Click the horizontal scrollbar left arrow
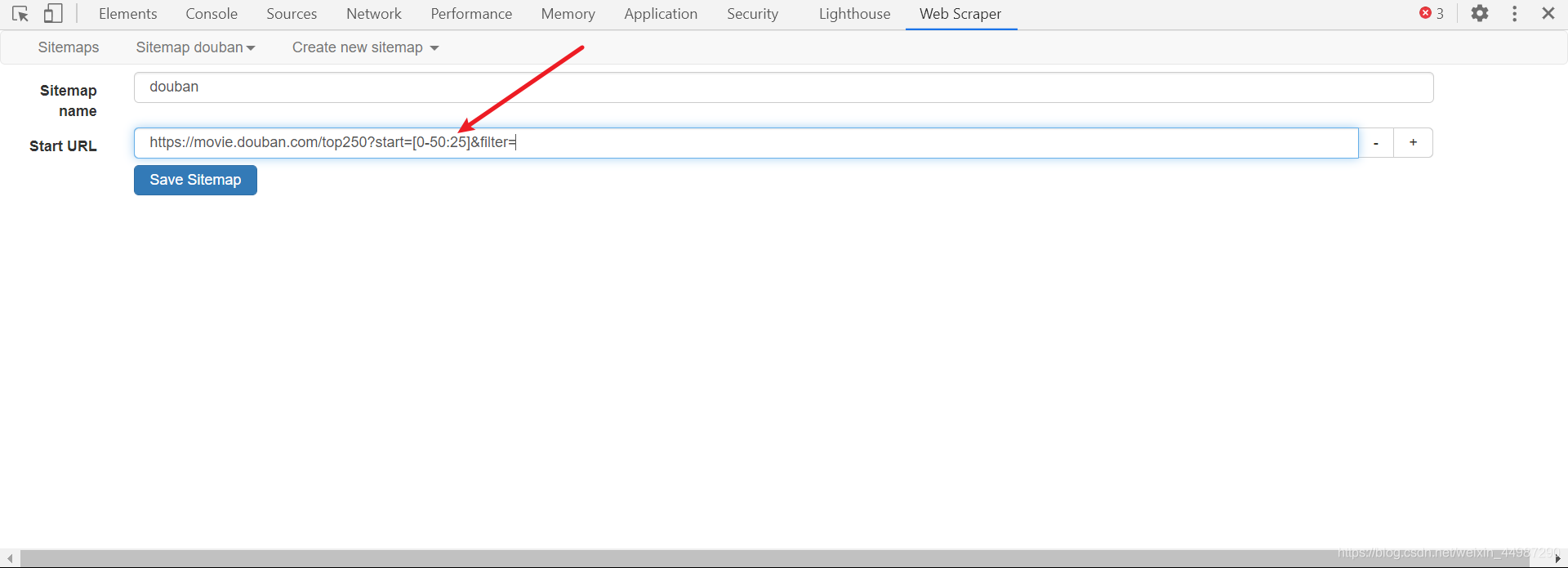 coord(10,558)
